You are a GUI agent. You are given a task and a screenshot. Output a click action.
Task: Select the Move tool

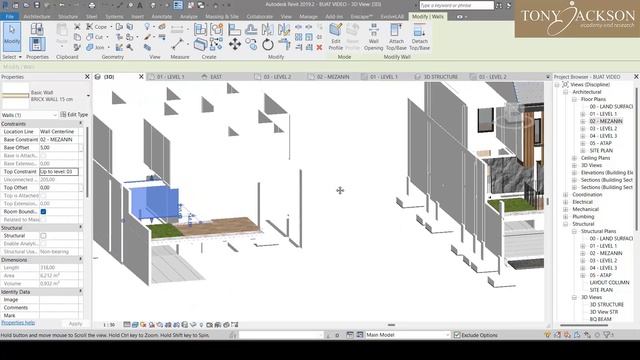click(235, 44)
